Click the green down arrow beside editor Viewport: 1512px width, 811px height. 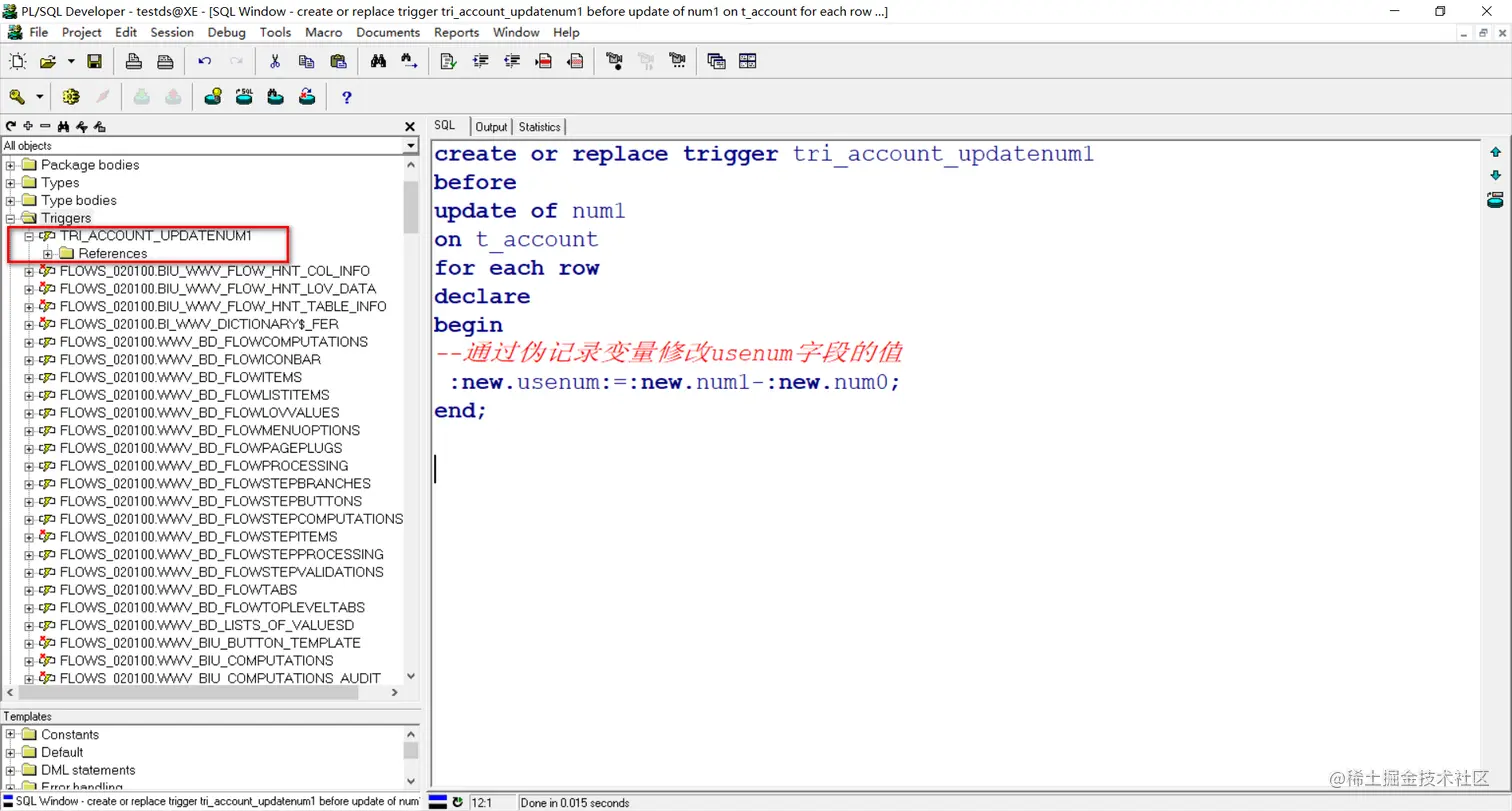click(x=1496, y=175)
